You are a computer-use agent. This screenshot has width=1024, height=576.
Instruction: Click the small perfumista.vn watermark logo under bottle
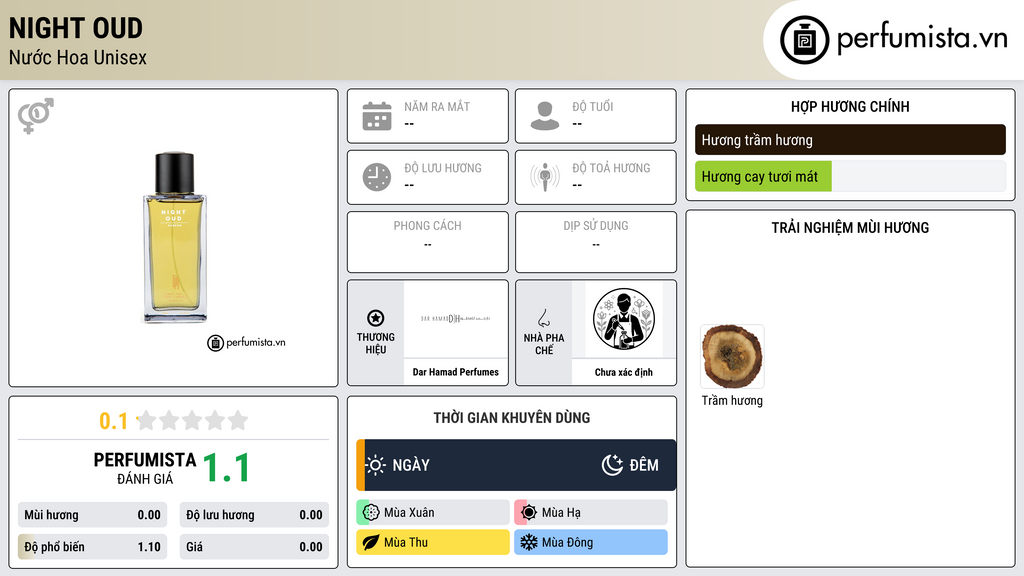click(x=246, y=342)
